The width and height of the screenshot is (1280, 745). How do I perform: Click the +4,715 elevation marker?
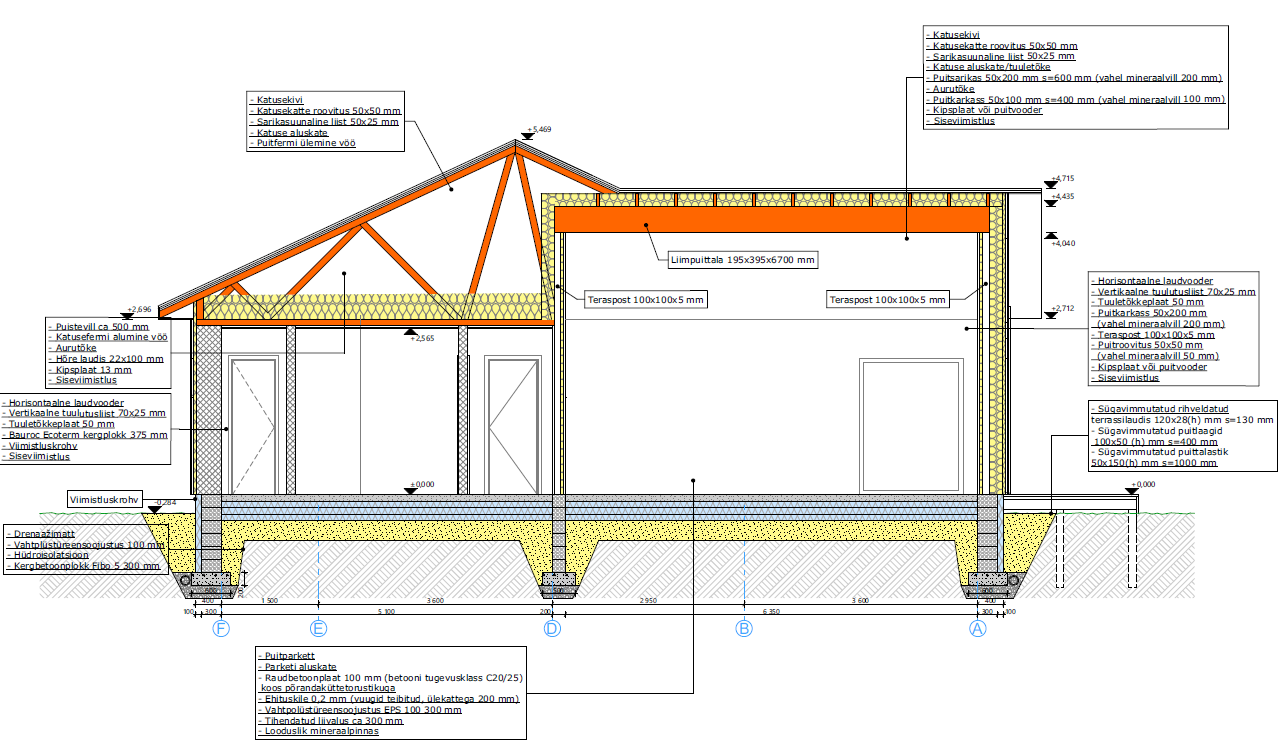pos(1061,179)
